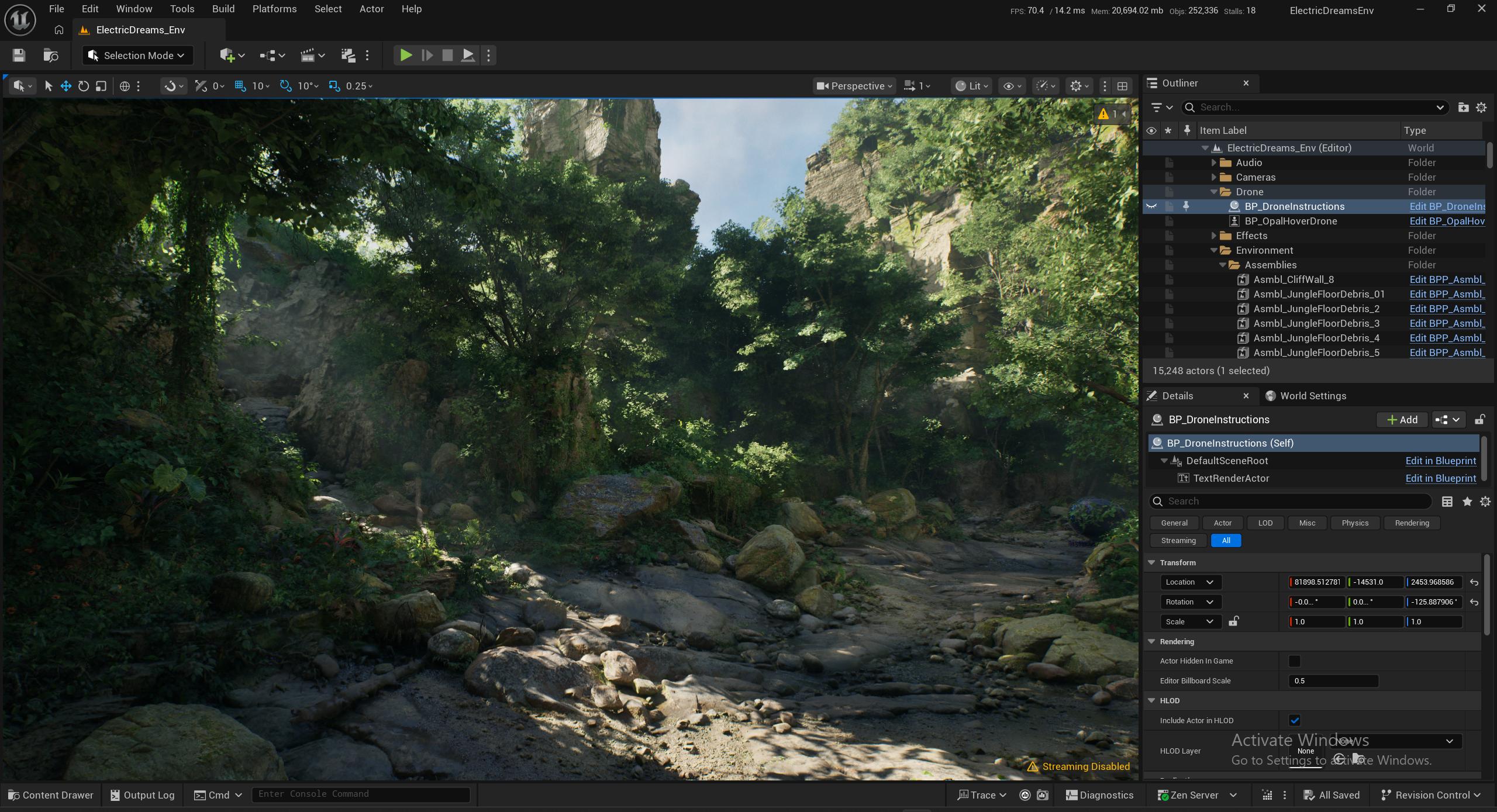Open the HLOD Layer None dropdown

coord(1395,741)
